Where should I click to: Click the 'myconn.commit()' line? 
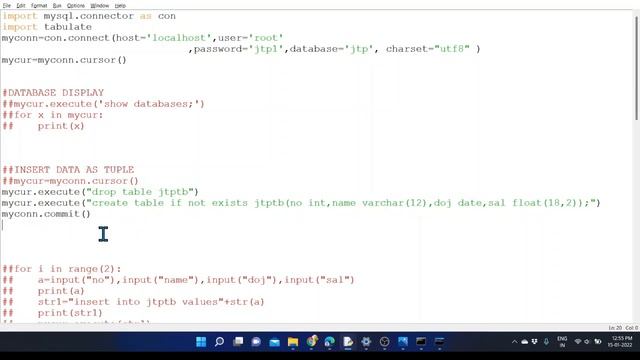[46, 214]
